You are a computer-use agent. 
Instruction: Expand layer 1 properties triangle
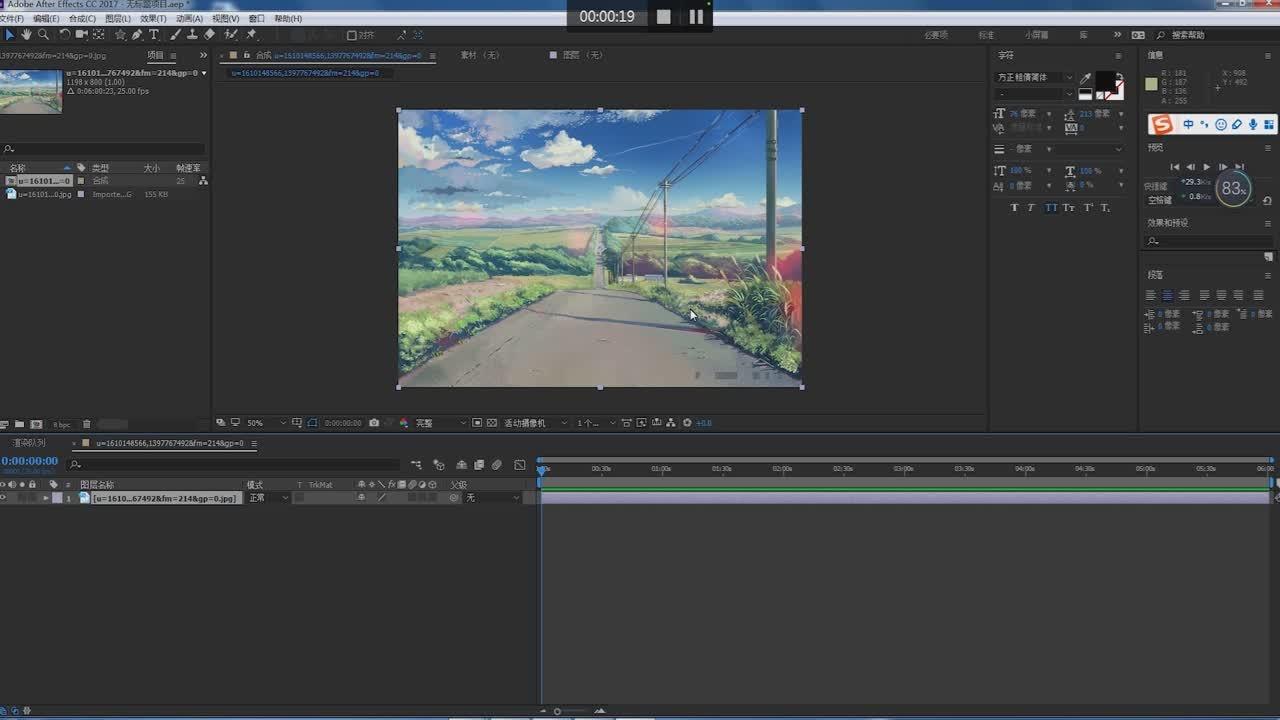coord(46,497)
